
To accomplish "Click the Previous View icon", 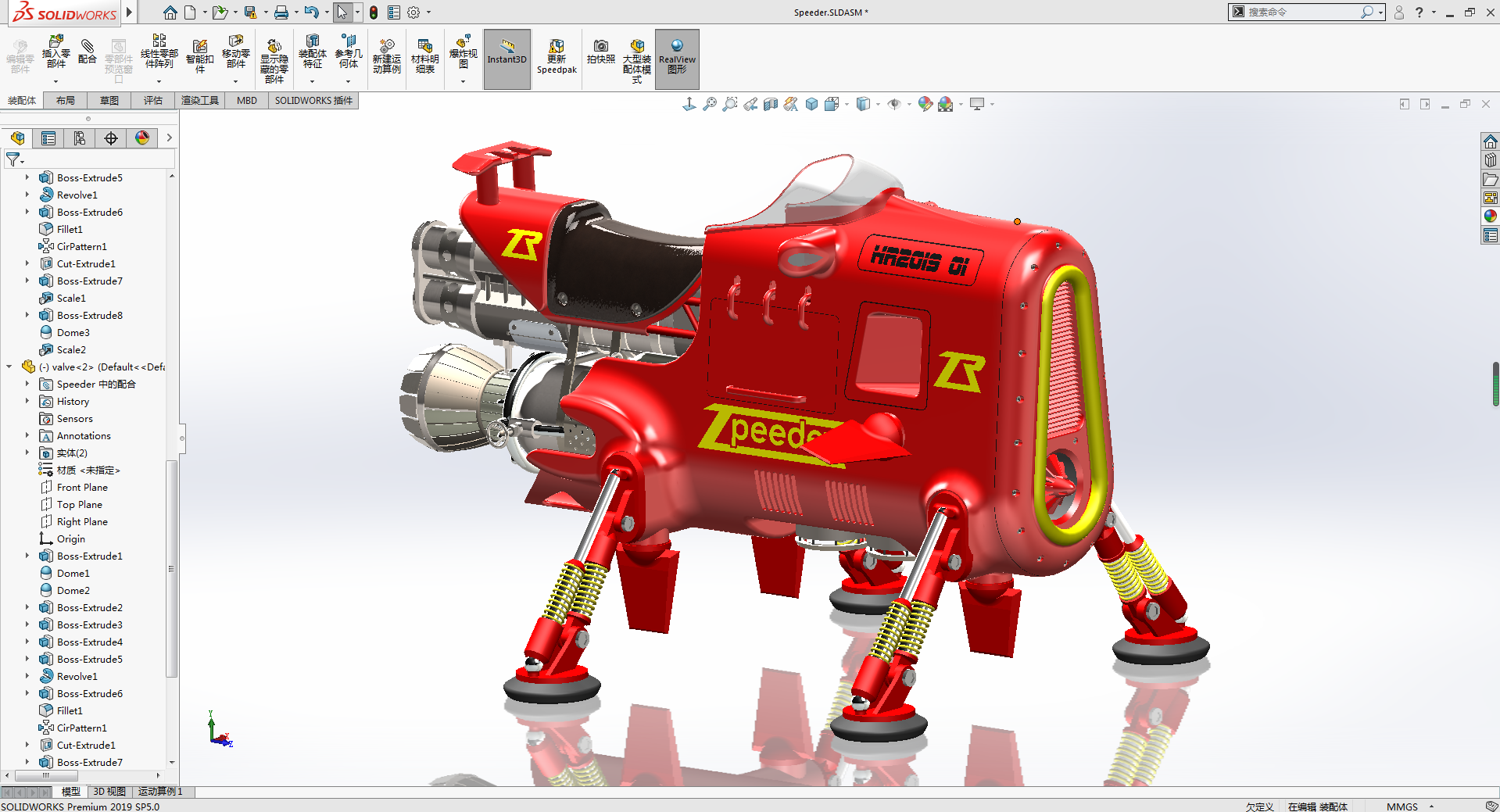I will (750, 104).
